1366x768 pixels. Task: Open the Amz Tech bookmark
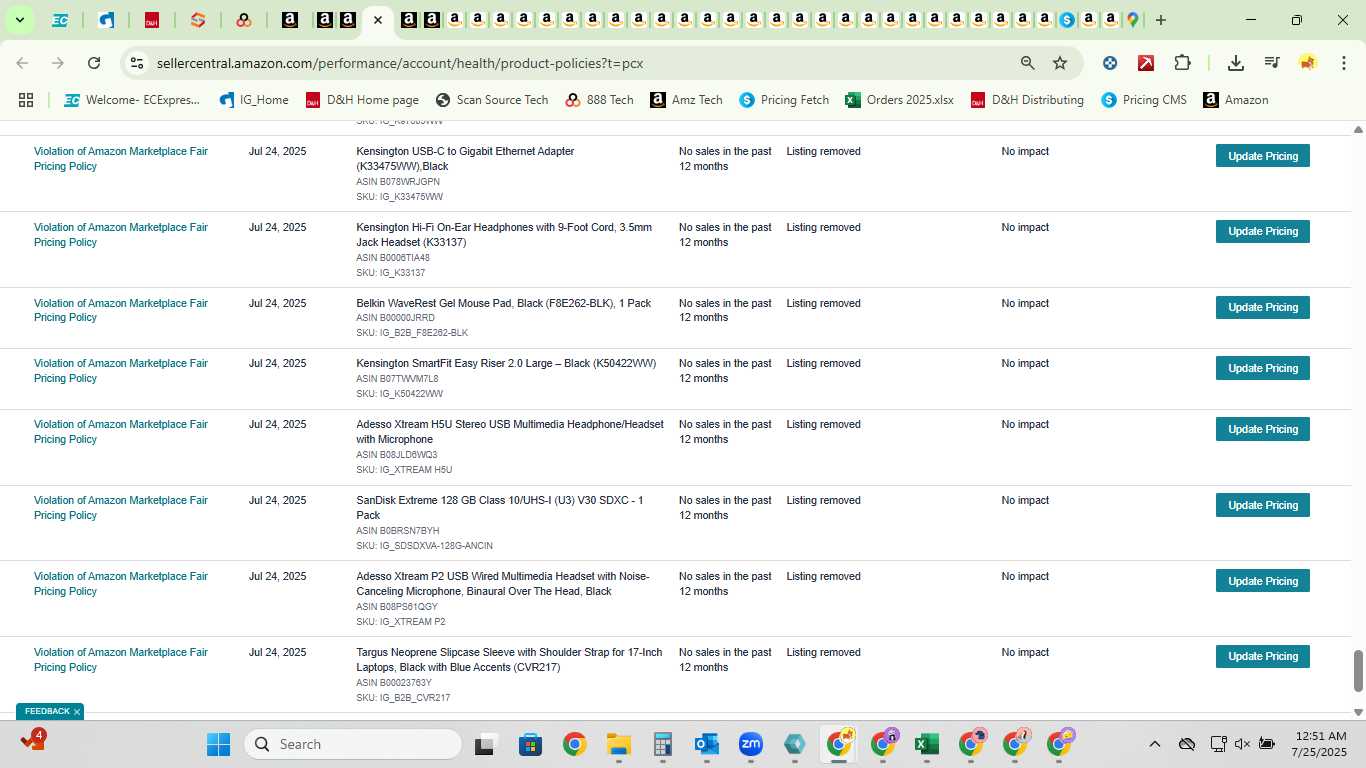(x=686, y=100)
